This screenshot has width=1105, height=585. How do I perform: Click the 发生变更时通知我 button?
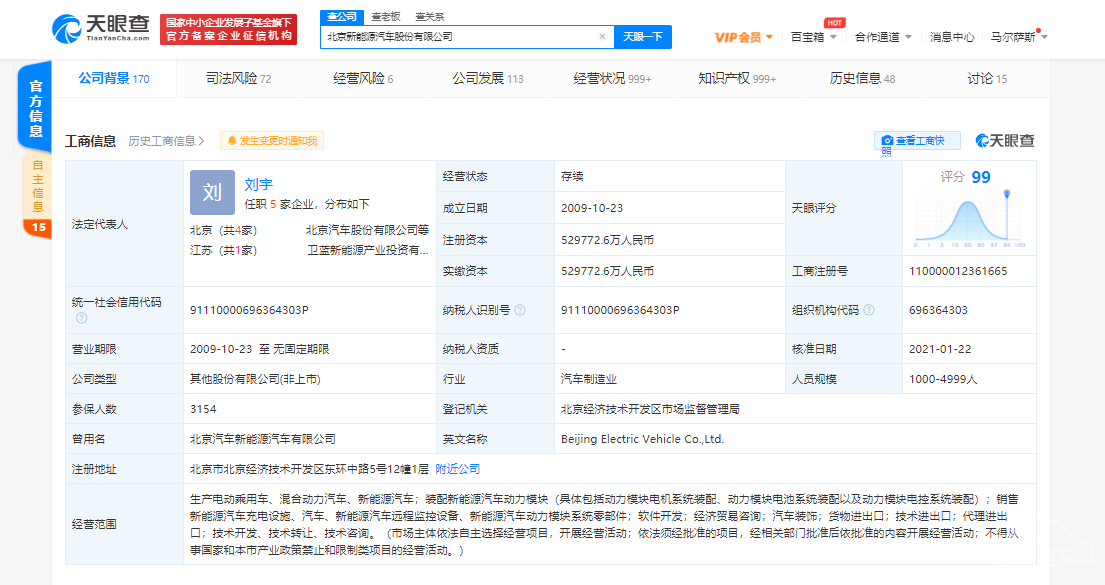pos(272,141)
